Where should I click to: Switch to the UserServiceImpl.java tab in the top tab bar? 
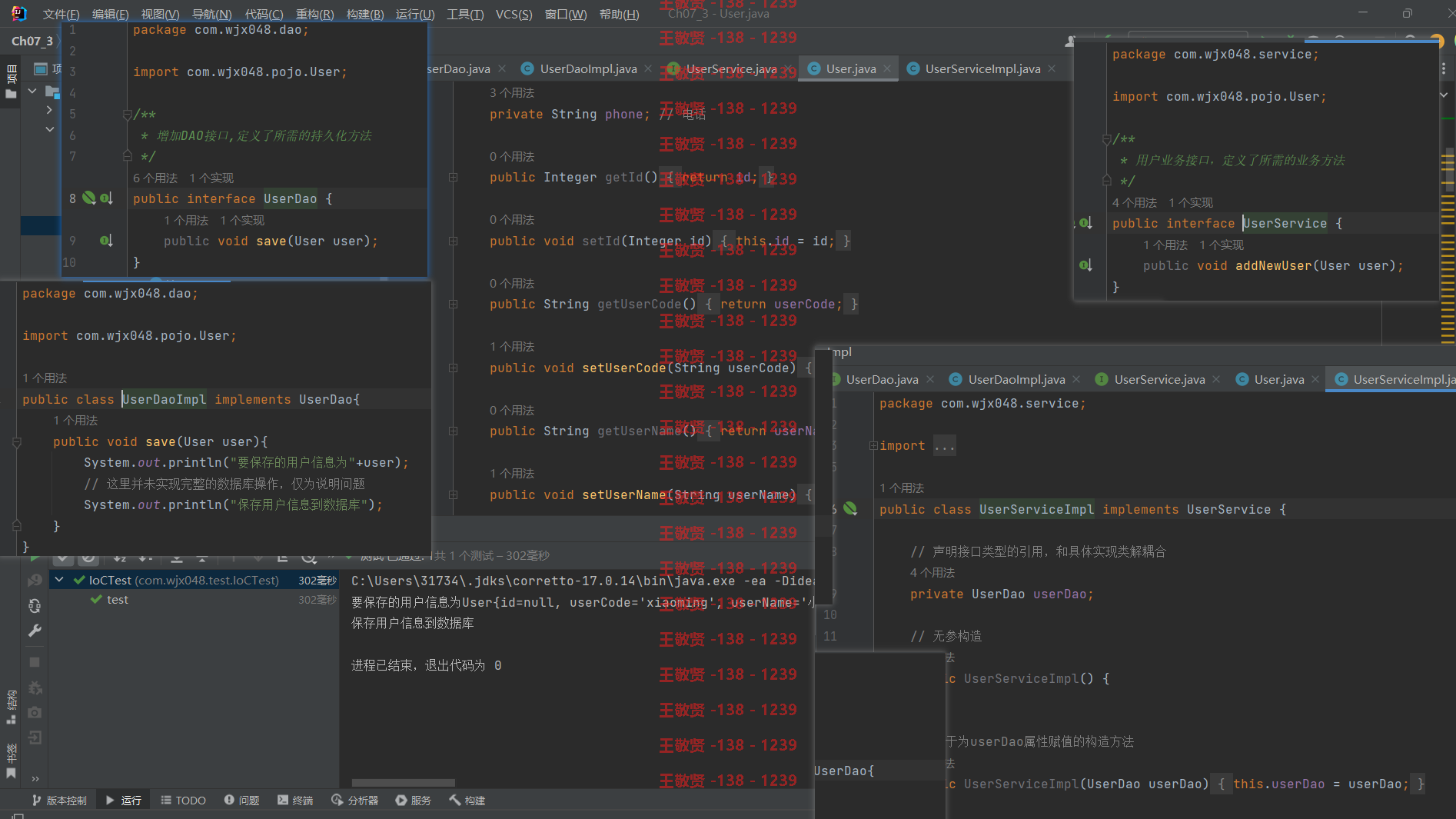(982, 68)
